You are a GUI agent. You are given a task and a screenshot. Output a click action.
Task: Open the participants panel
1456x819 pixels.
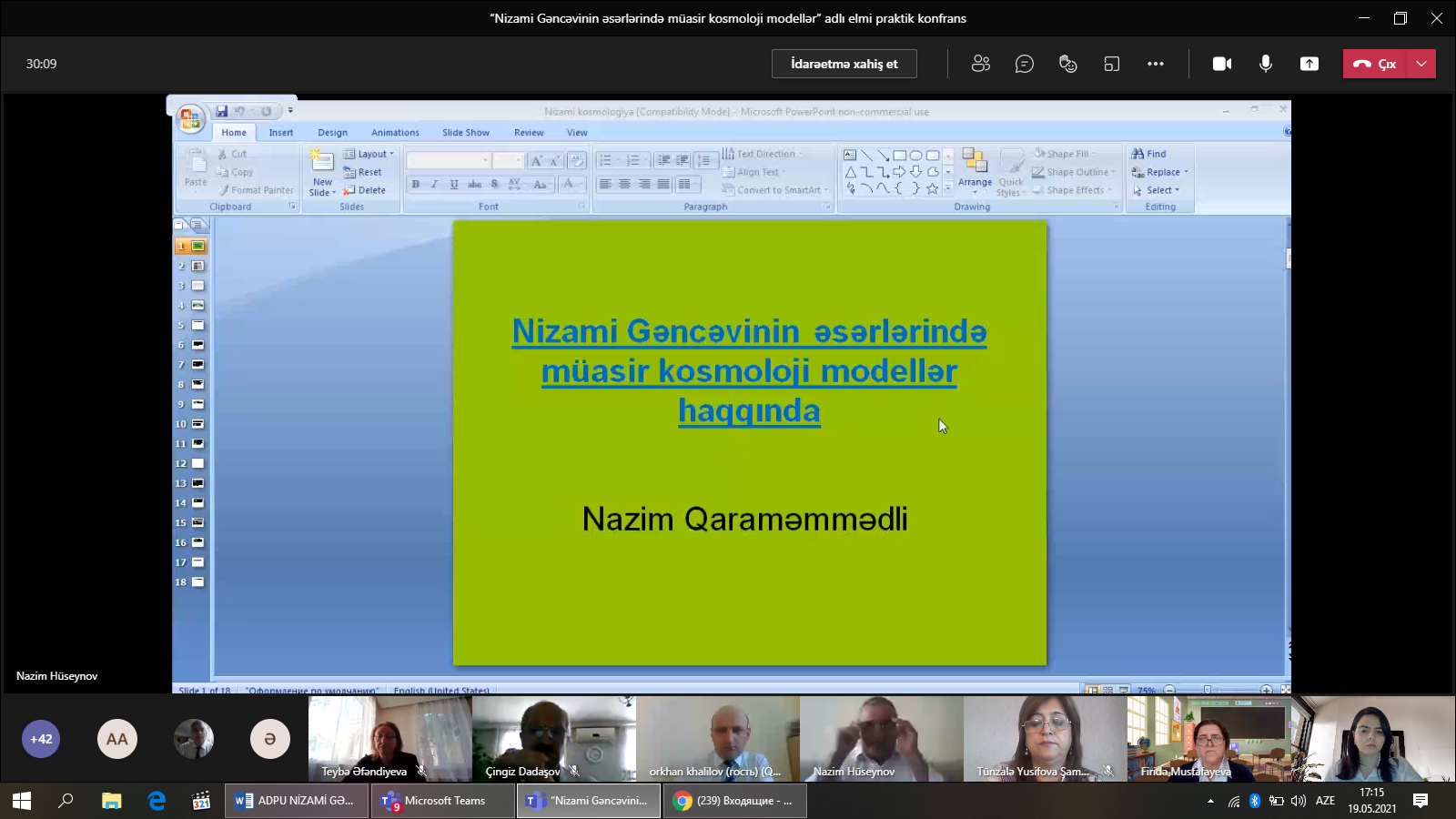980,64
